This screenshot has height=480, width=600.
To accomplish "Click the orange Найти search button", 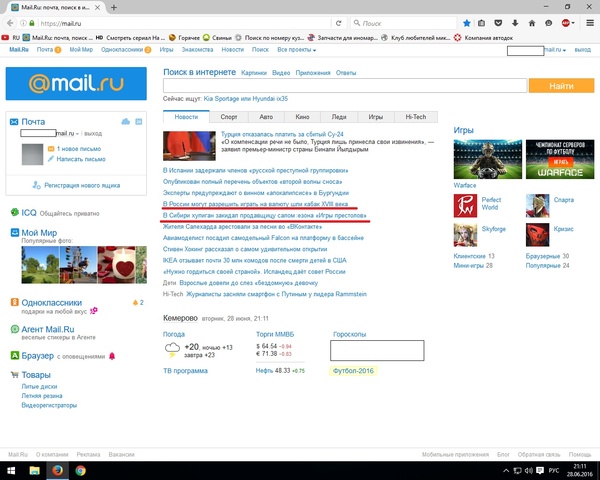I will click(x=561, y=86).
